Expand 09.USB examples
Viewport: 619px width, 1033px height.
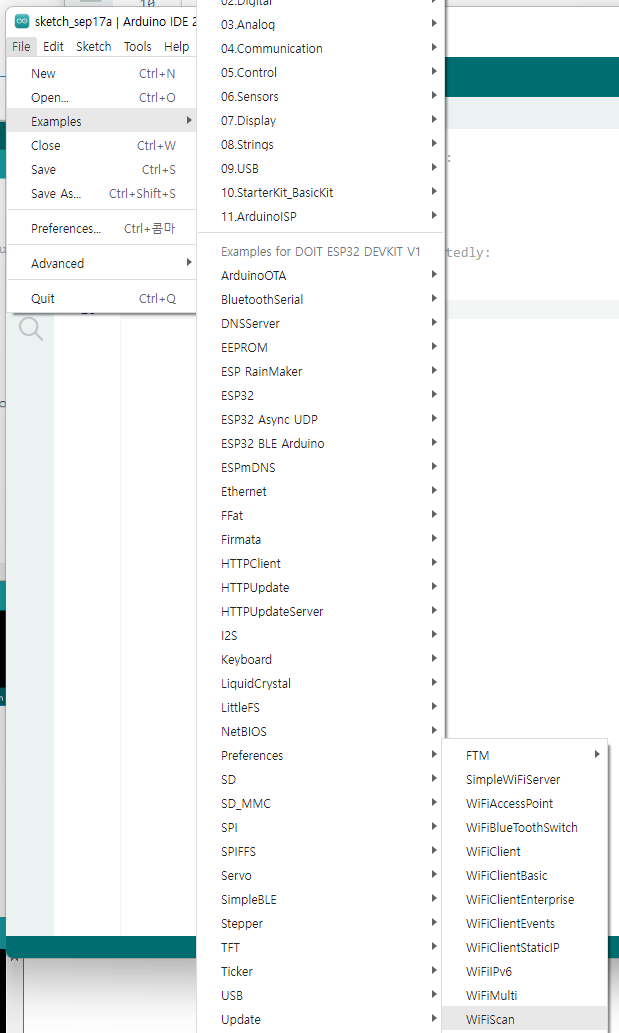click(x=321, y=169)
